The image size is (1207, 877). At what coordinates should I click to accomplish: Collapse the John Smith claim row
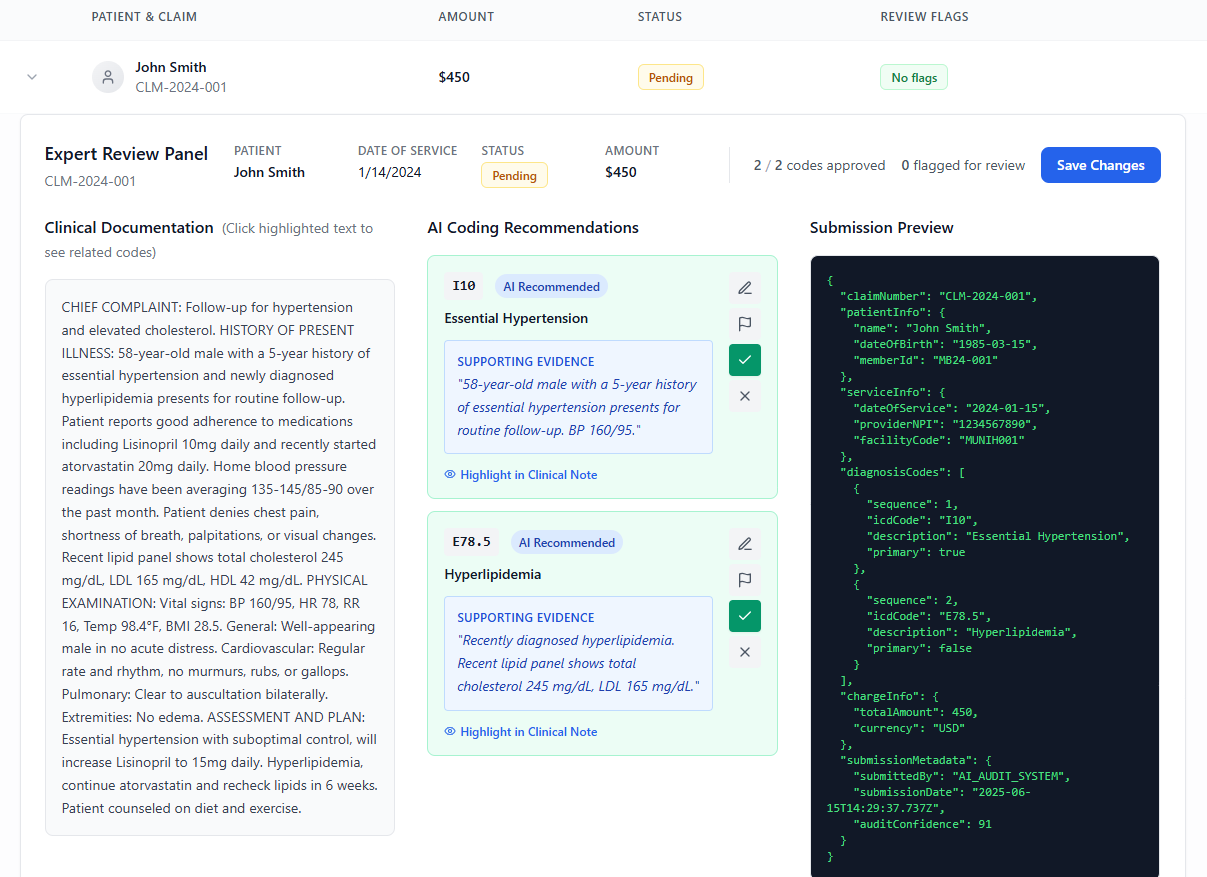click(x=32, y=77)
